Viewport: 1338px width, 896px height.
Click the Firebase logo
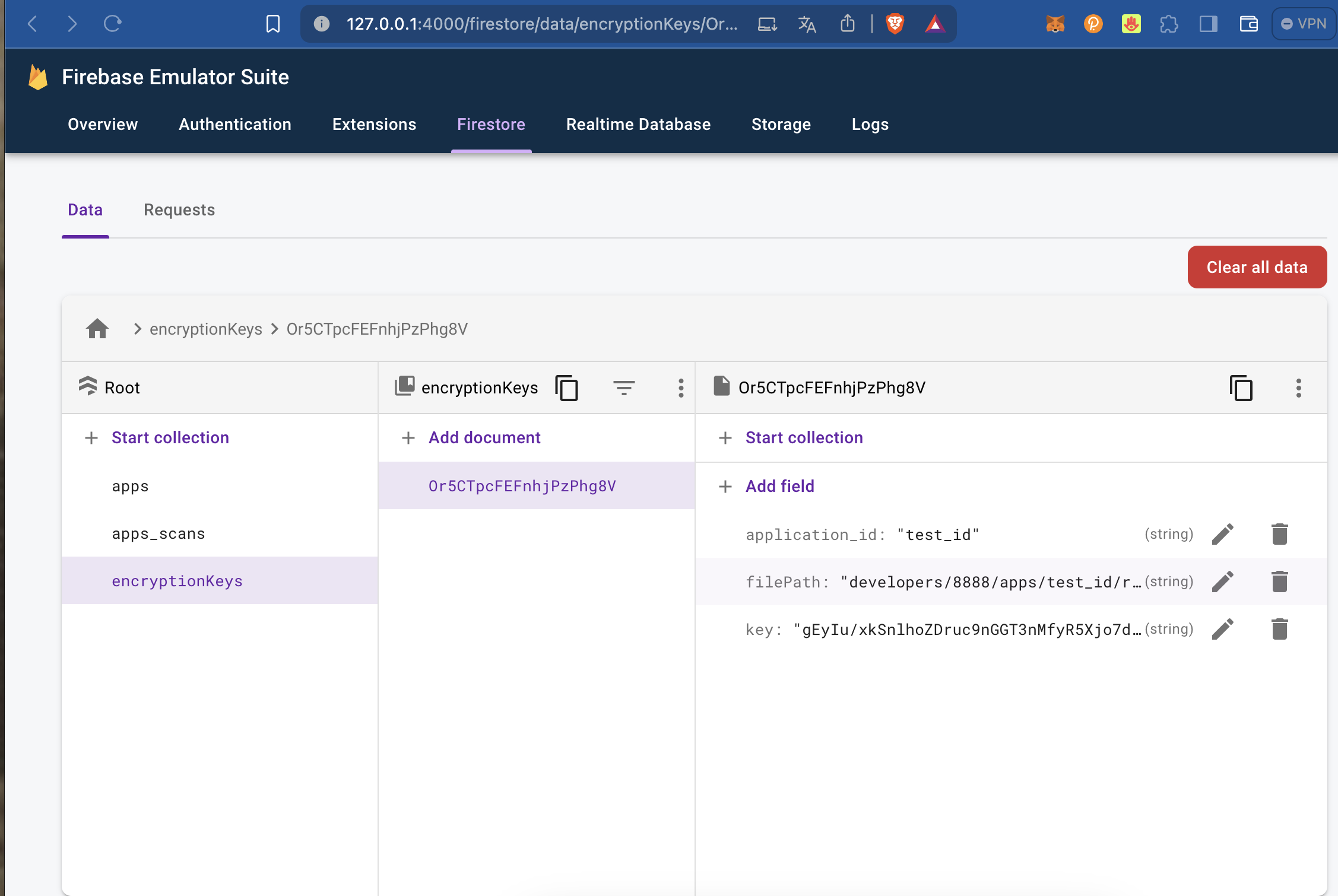point(38,77)
